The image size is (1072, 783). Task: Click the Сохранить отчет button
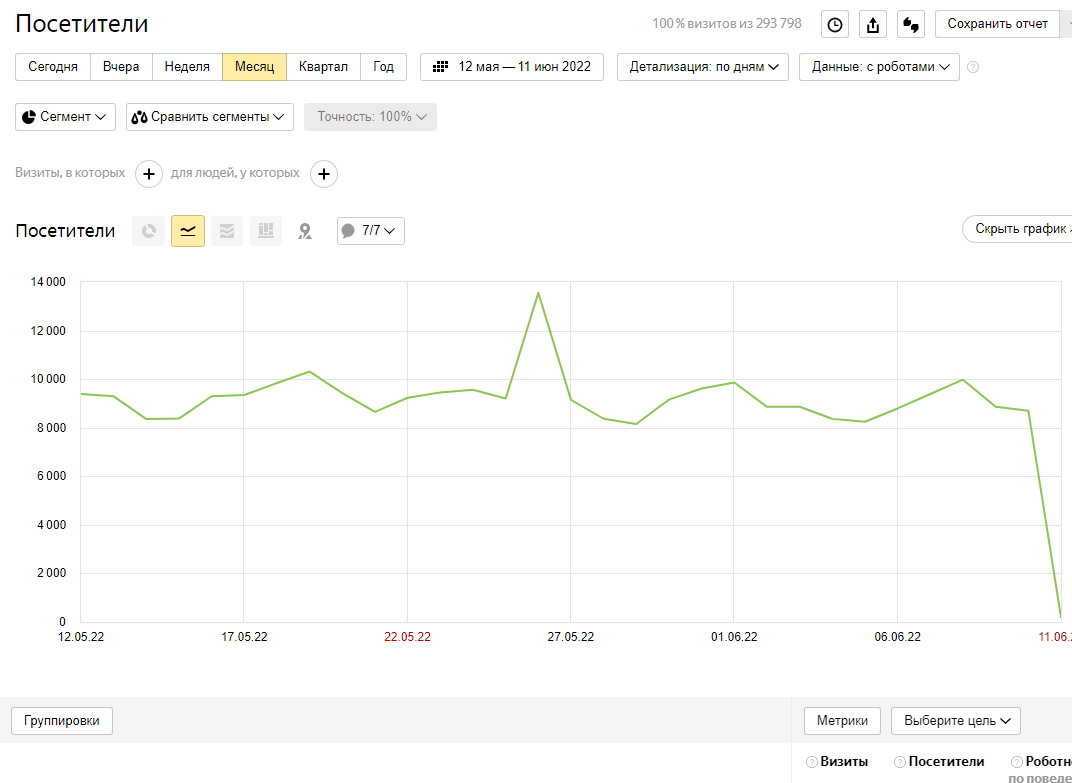click(x=997, y=24)
